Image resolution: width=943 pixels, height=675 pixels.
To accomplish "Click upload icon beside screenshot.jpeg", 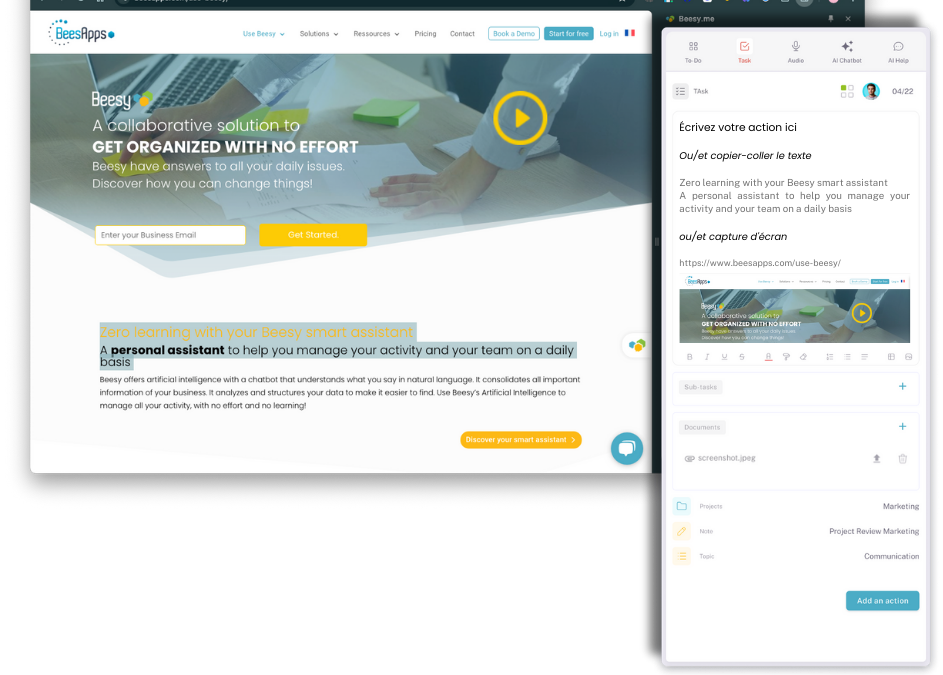I will click(876, 458).
